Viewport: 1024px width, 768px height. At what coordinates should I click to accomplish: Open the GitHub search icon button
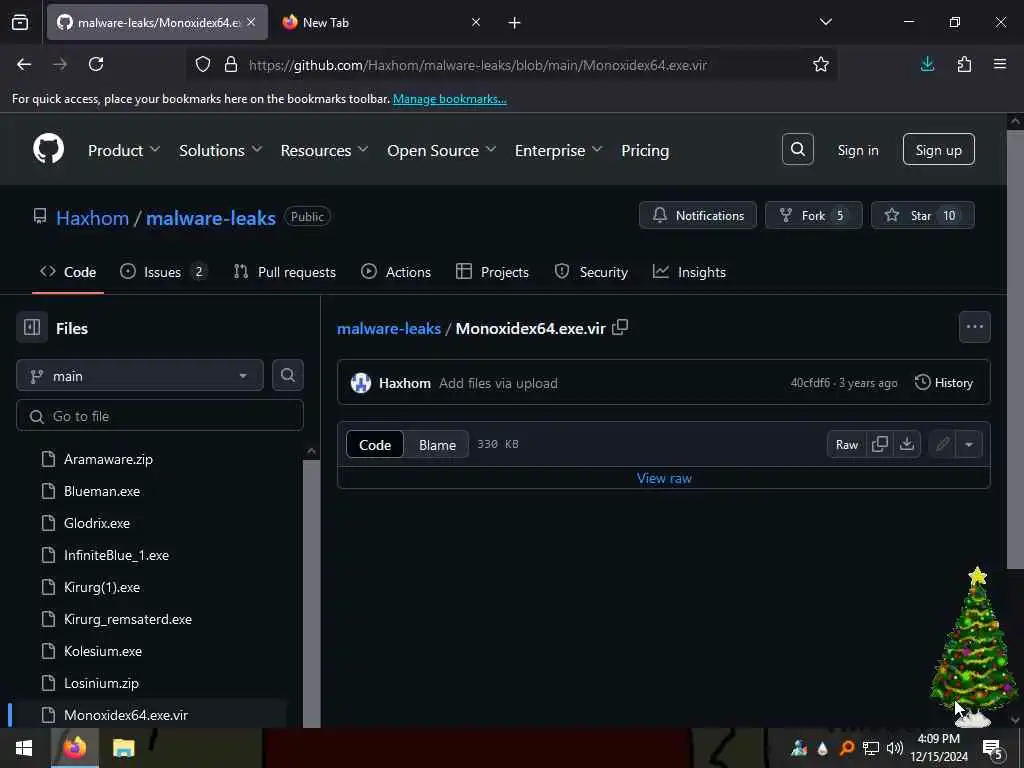[797, 150]
